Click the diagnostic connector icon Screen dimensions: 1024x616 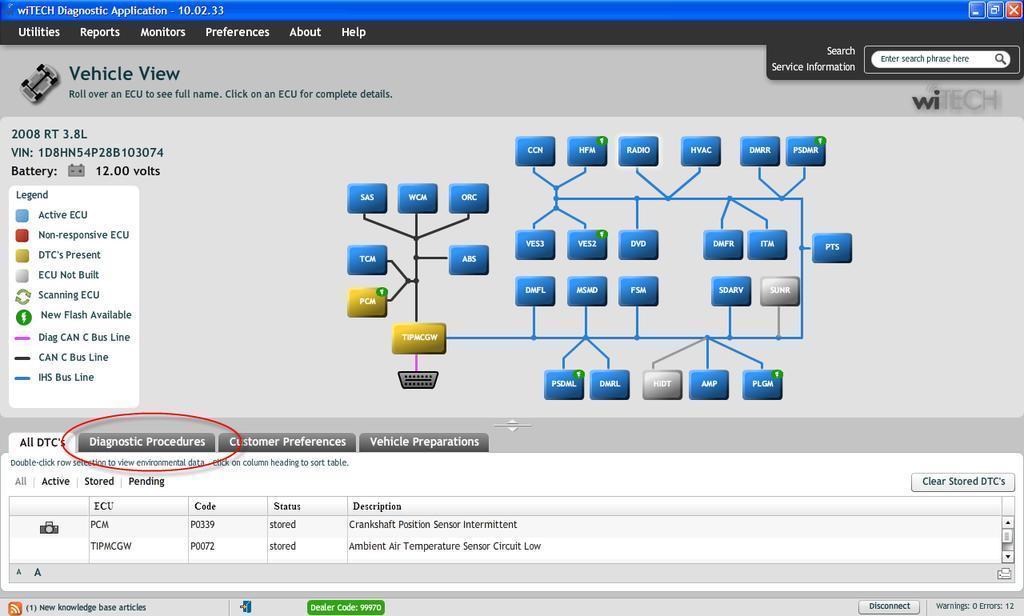pos(418,380)
